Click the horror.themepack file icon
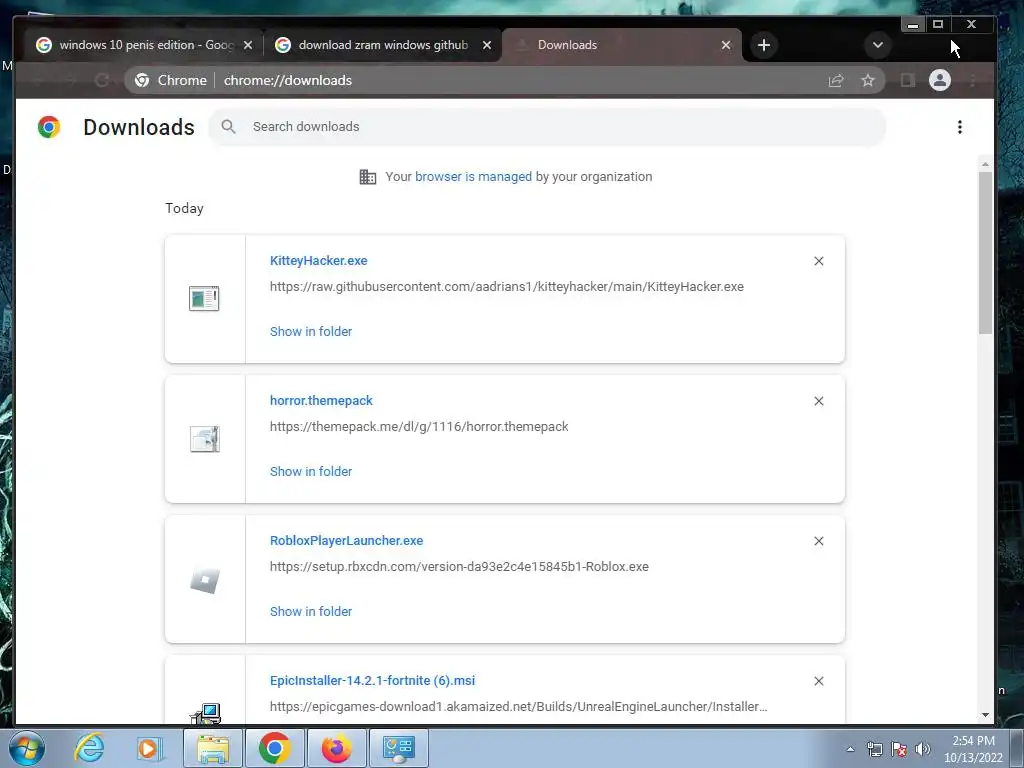 [204, 439]
